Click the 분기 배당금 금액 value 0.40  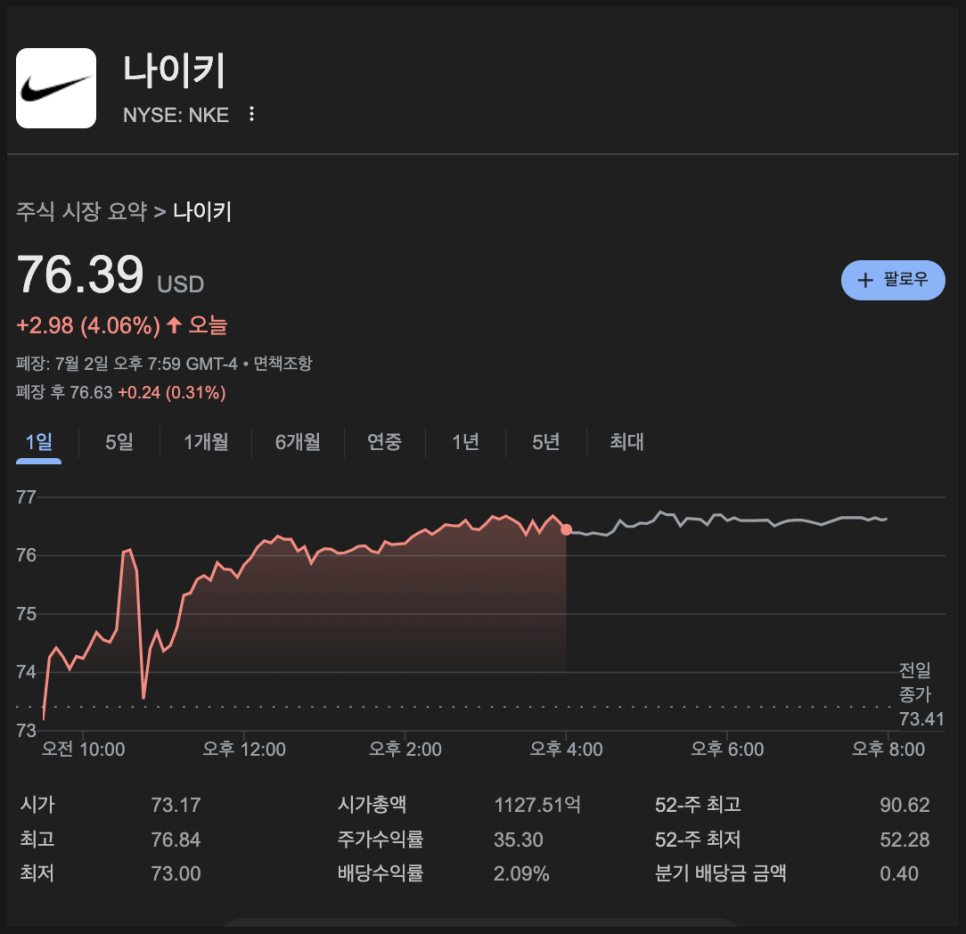(899, 874)
